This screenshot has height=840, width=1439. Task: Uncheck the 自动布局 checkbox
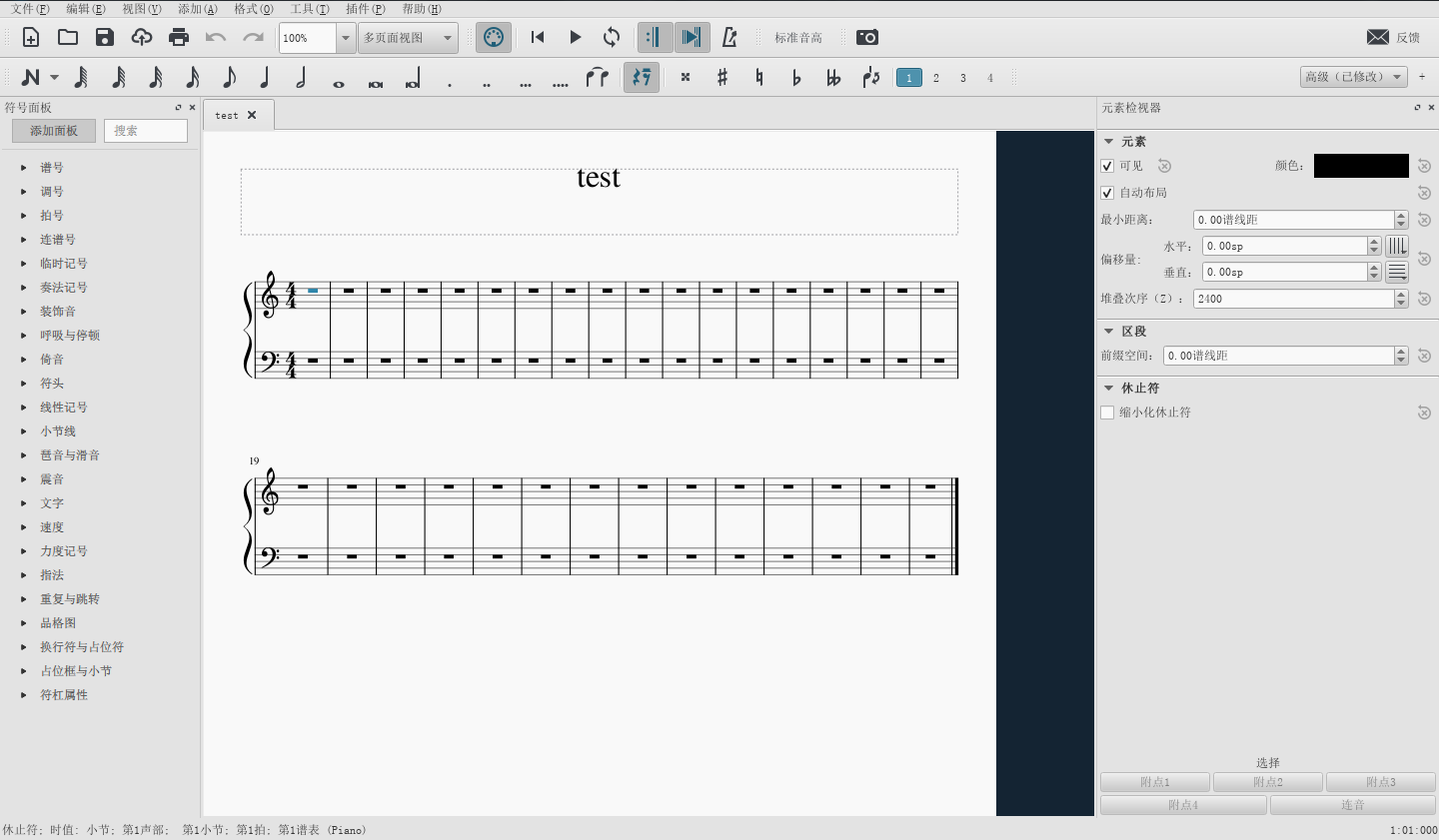tap(1107, 193)
